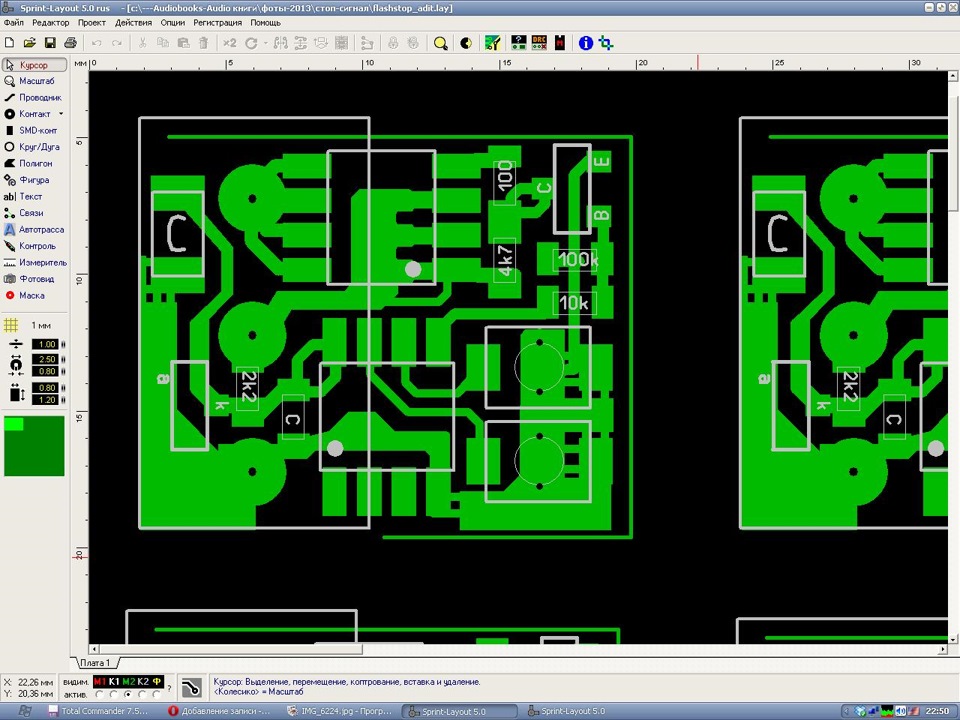Set M1 as active layer radio
The width and height of the screenshot is (960, 720).
click(x=100, y=695)
